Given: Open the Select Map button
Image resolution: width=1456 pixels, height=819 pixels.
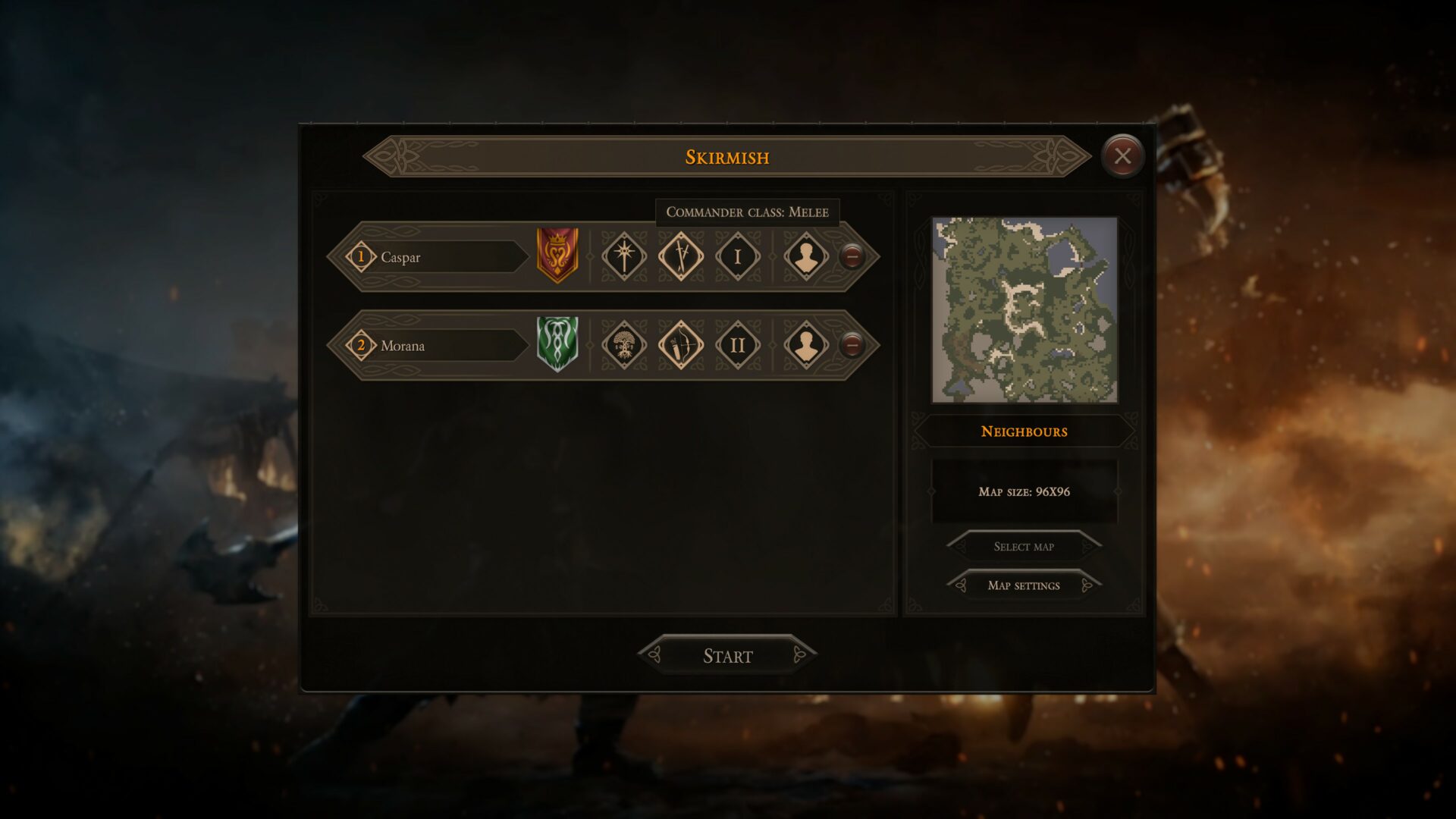Looking at the screenshot, I should point(1024,546).
